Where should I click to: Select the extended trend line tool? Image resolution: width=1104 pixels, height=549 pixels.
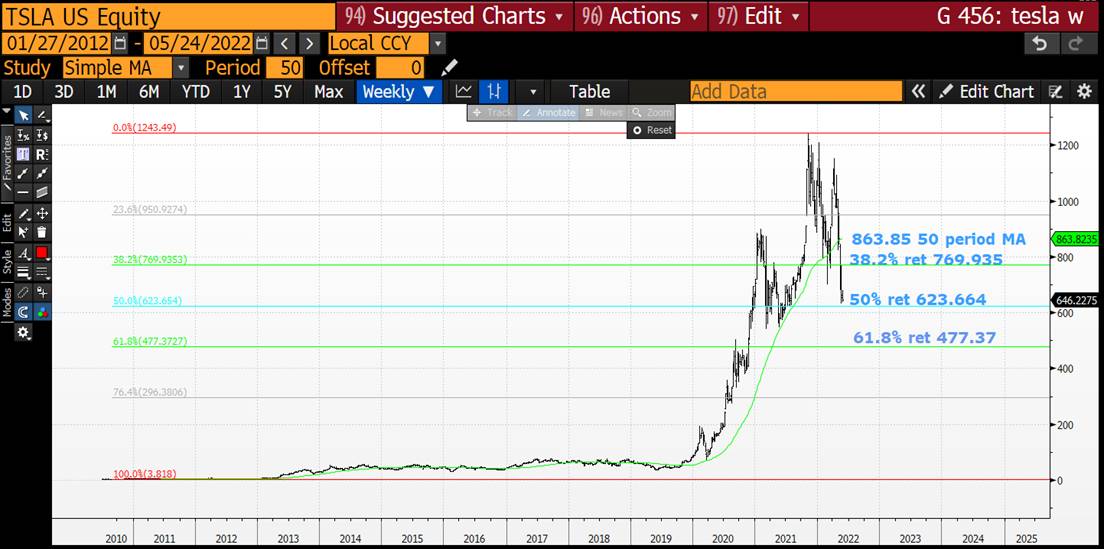coord(42,173)
